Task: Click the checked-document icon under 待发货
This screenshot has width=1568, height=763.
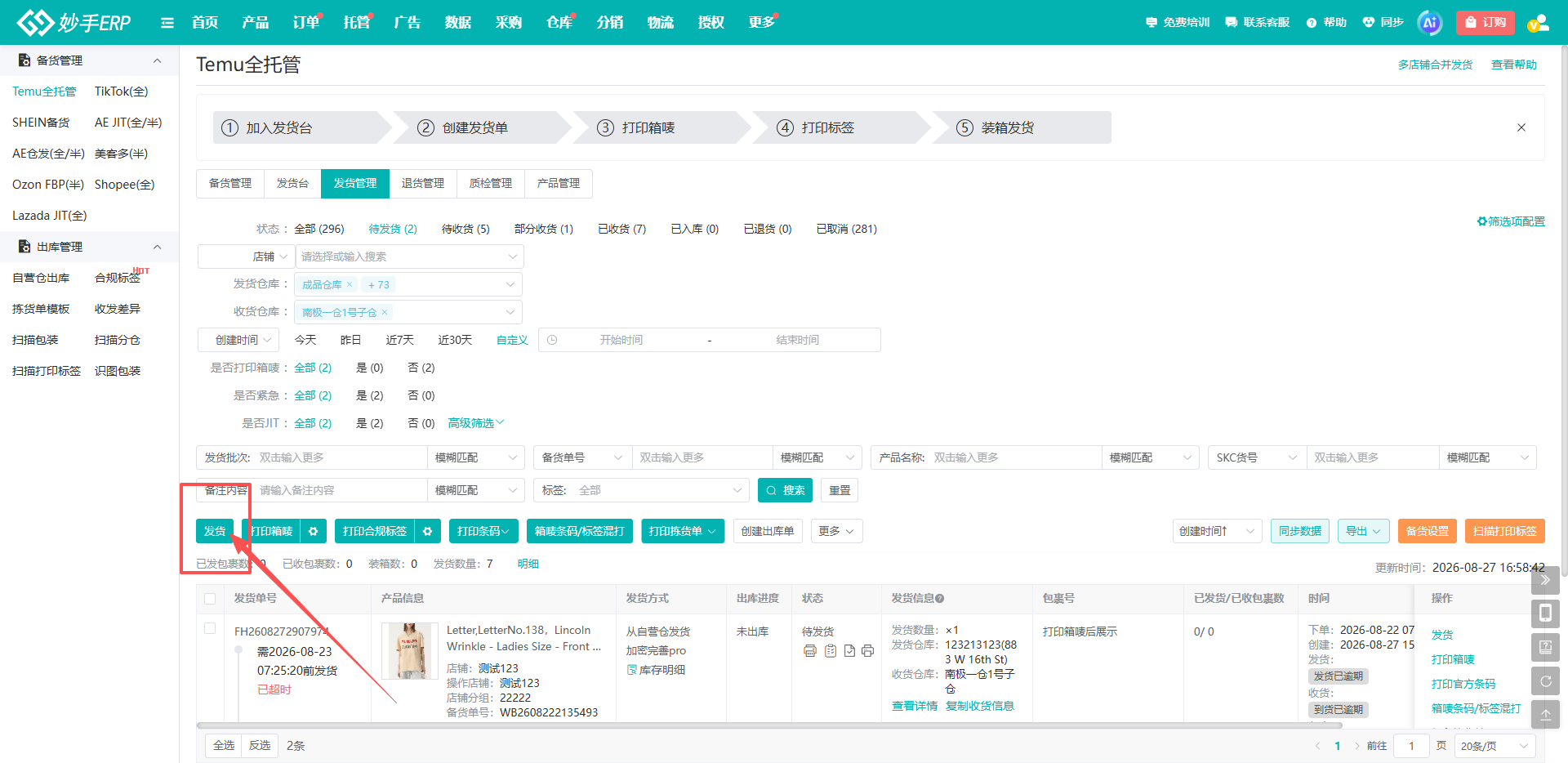Action: coord(849,651)
